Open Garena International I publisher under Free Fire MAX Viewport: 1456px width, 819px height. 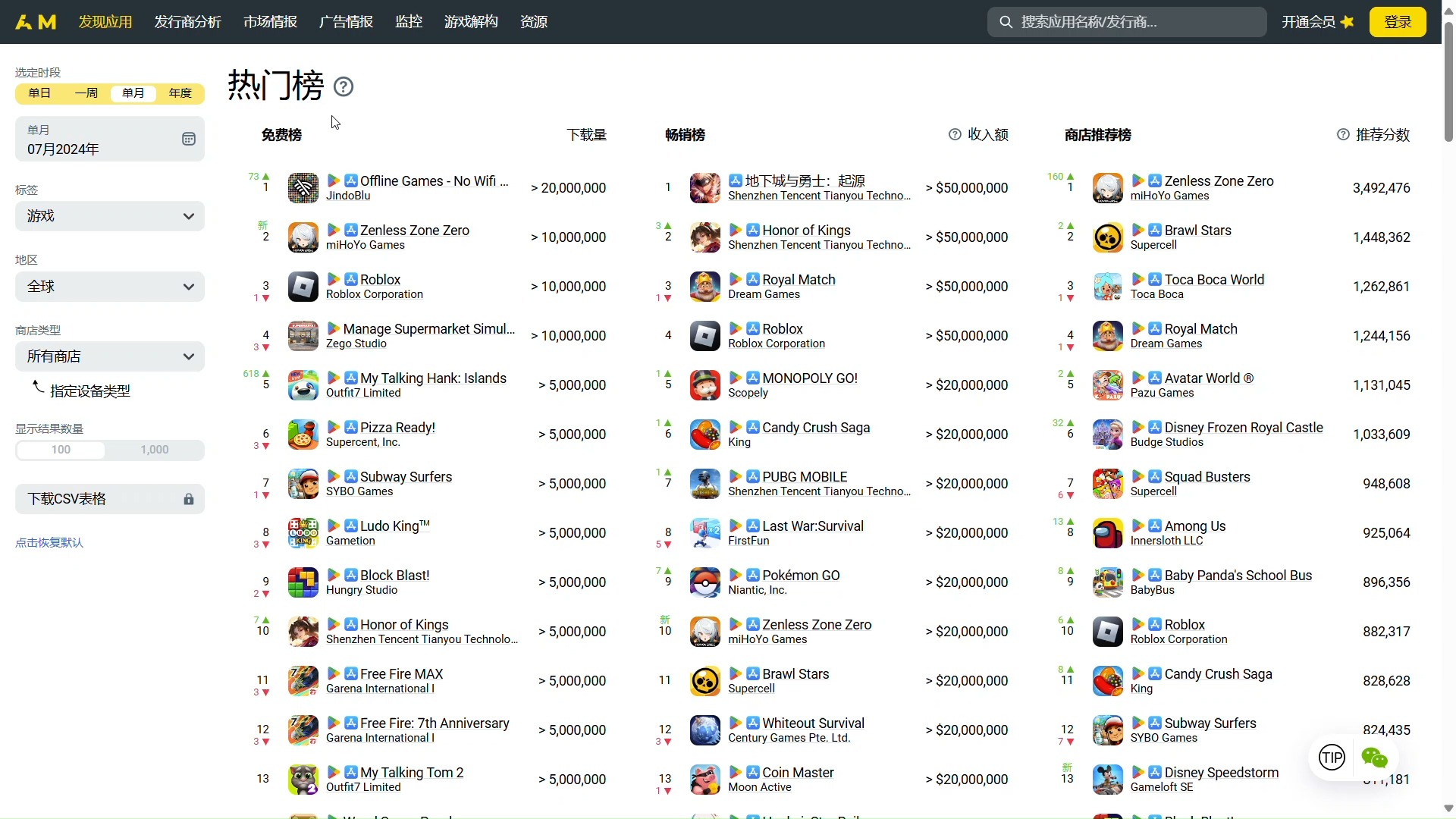pyautogui.click(x=380, y=689)
